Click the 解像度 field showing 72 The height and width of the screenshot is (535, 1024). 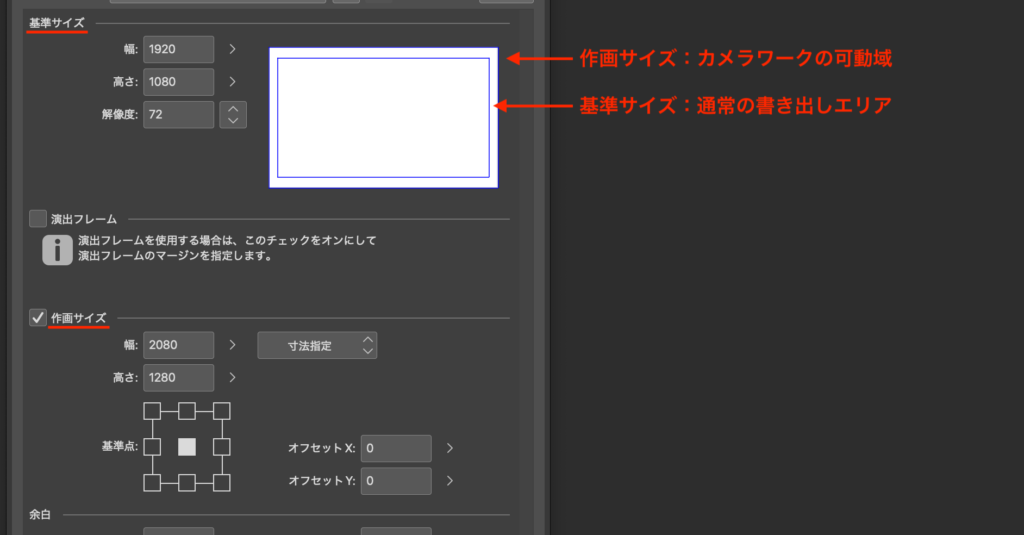[x=178, y=114]
